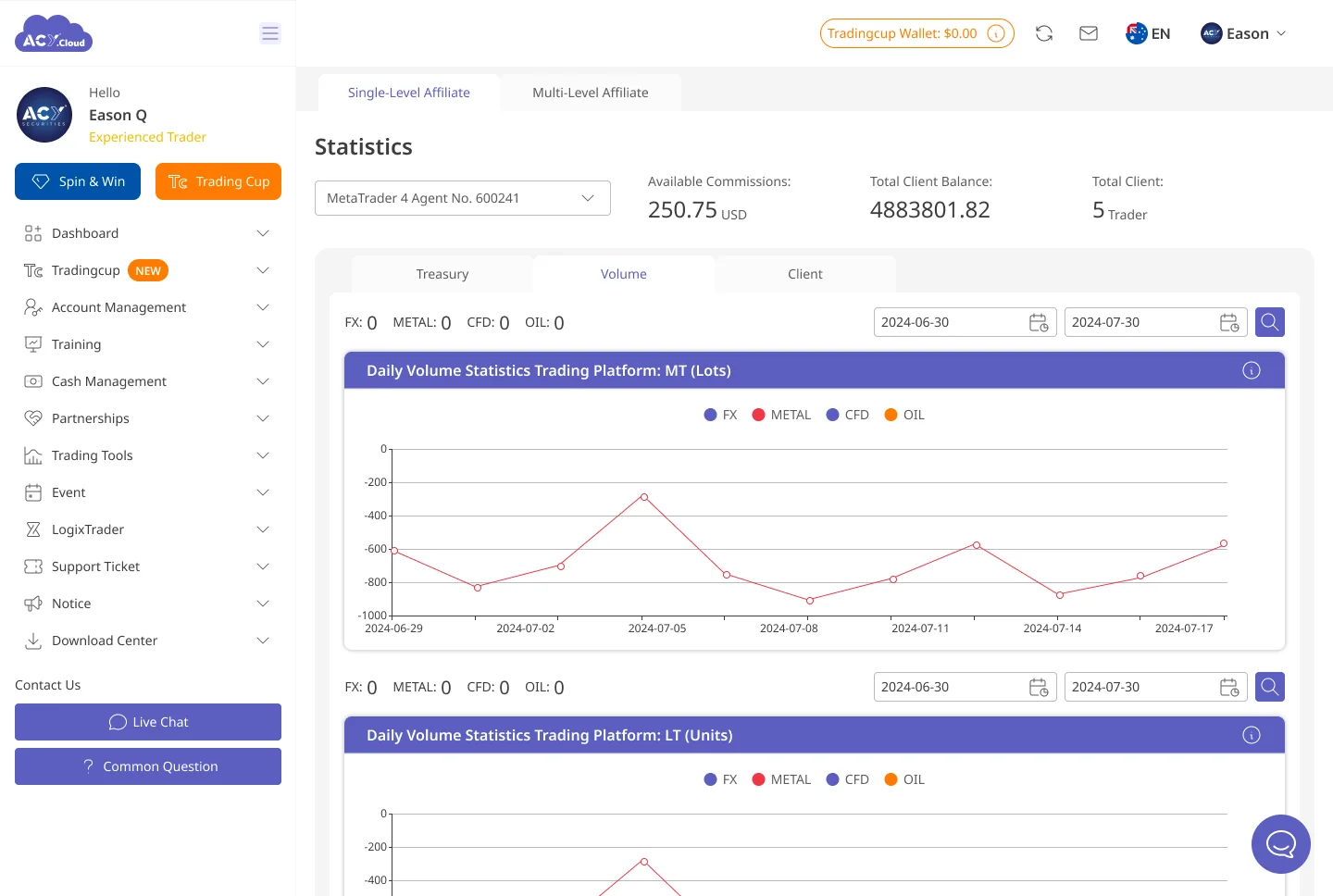The width and height of the screenshot is (1333, 896).
Task: Open the floating chat bubble
Action: pos(1281,844)
